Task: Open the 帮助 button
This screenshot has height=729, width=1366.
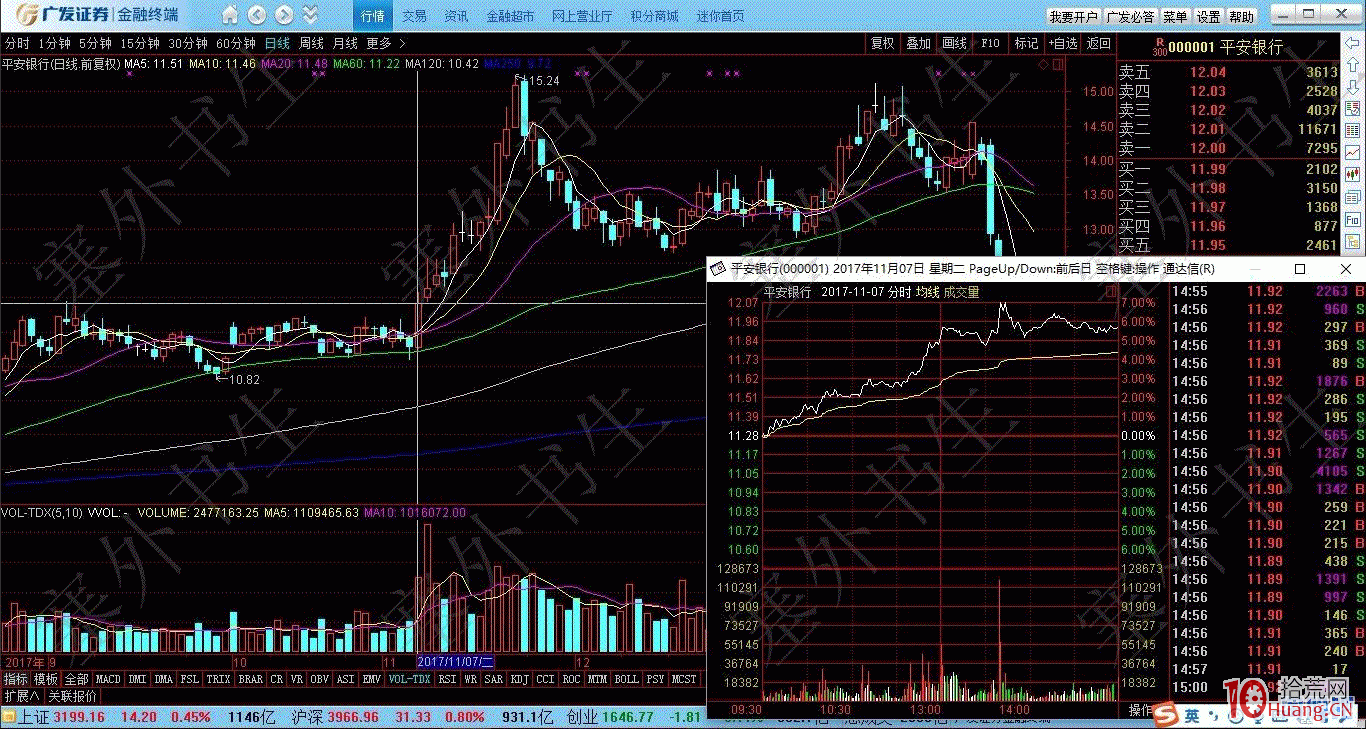Action: [1241, 17]
